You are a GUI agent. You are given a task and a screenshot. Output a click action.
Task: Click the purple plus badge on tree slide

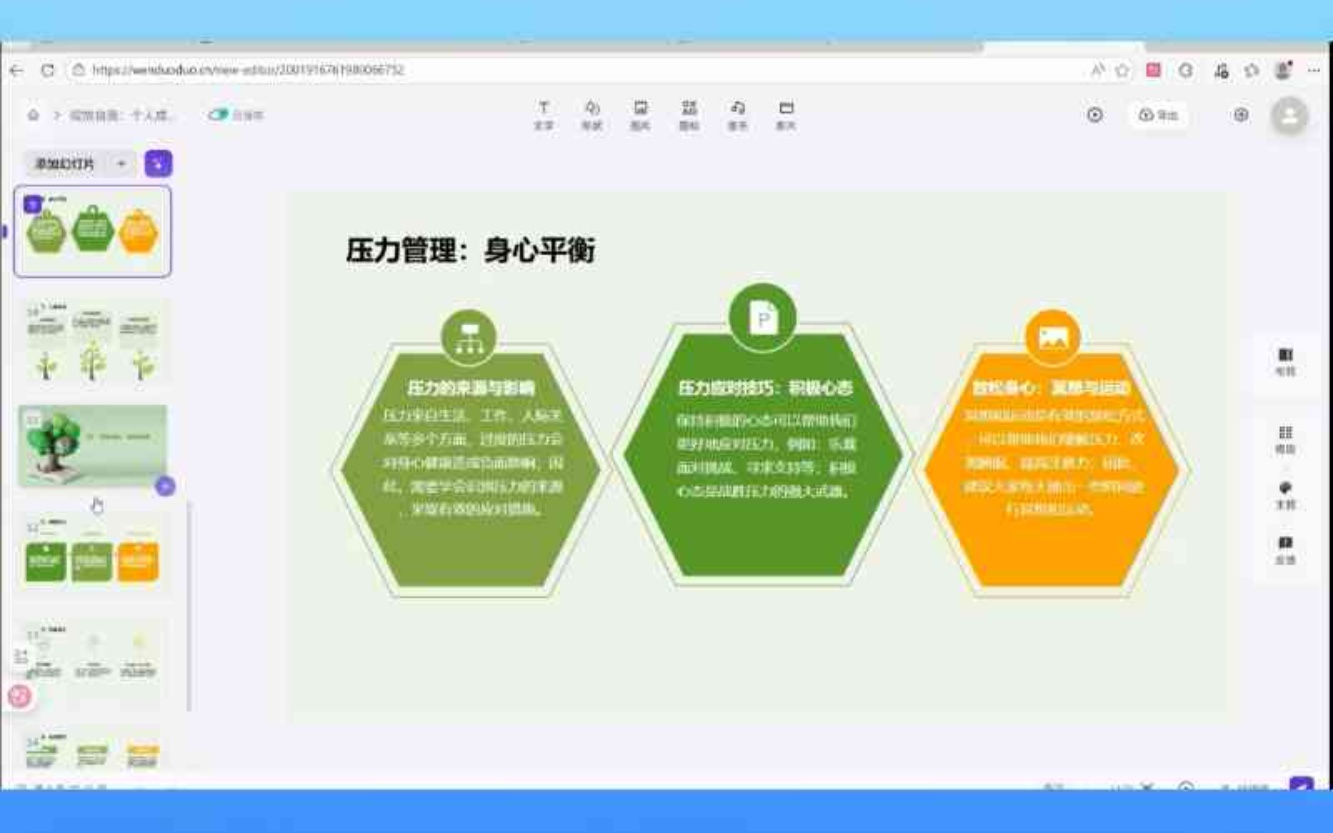point(165,486)
